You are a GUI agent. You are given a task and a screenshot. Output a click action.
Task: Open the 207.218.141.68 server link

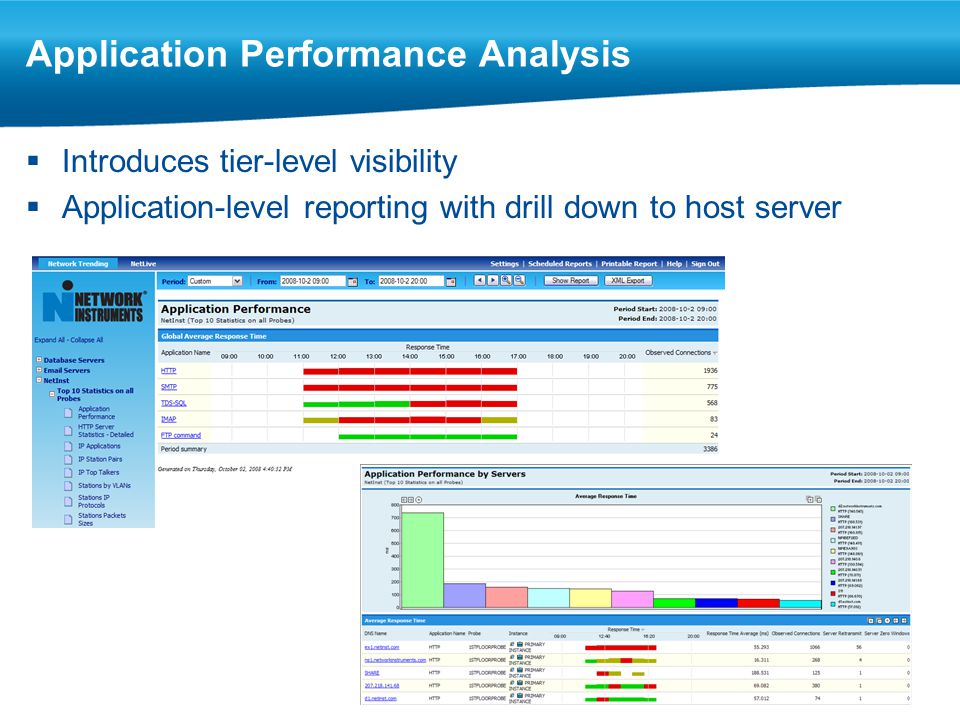381,686
